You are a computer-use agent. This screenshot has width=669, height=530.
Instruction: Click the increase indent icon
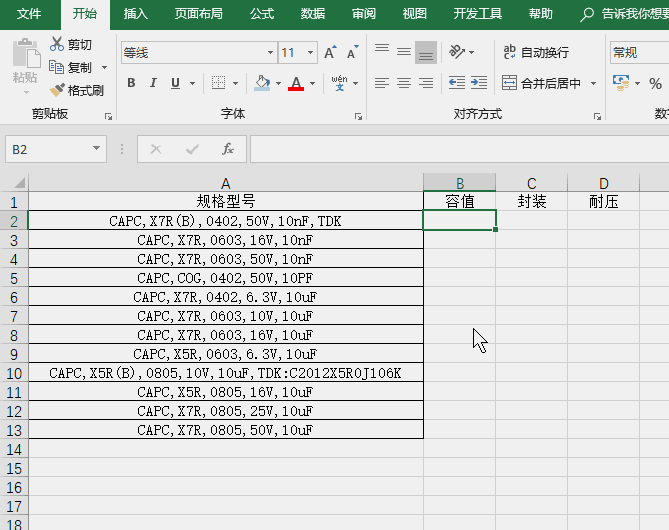point(479,83)
